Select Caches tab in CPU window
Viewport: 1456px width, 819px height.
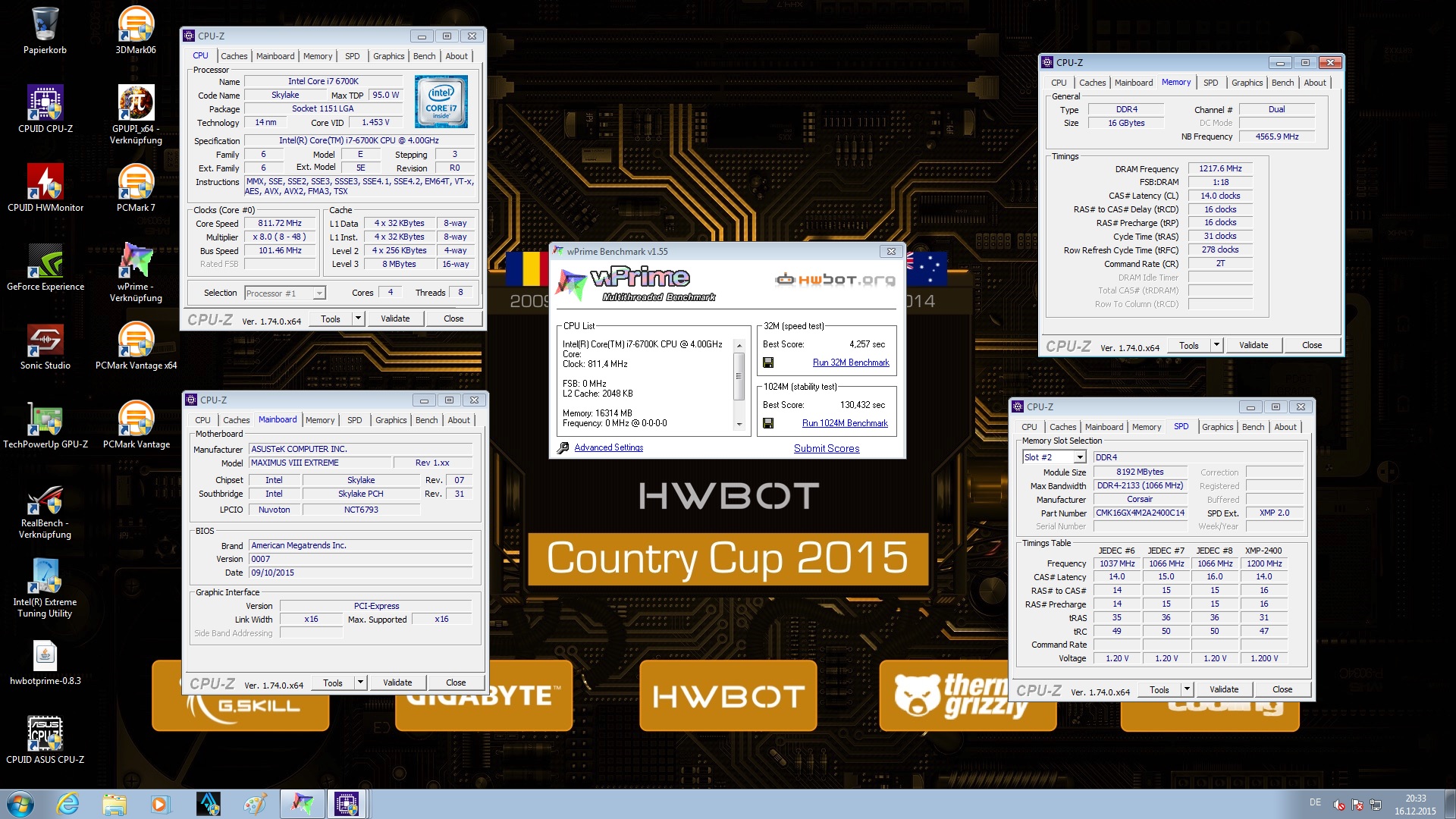coord(234,56)
